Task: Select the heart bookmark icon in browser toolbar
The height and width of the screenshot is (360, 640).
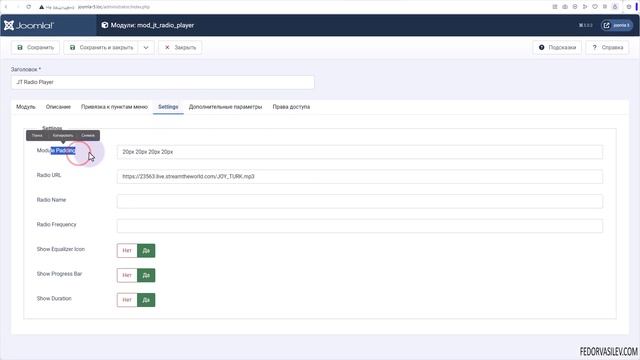Action: tap(595, 7)
